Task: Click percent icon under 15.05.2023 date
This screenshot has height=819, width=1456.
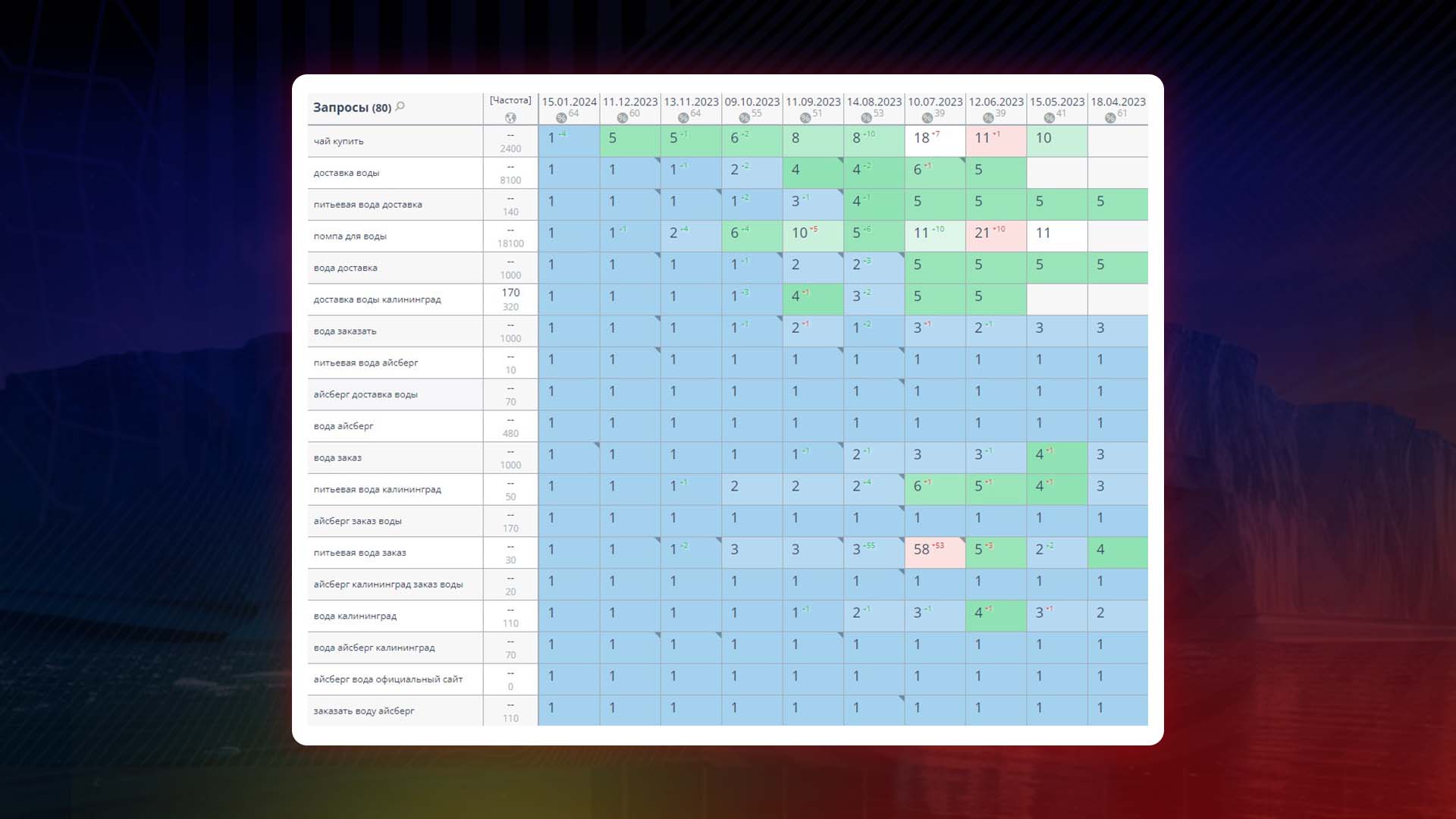Action: (x=1049, y=118)
